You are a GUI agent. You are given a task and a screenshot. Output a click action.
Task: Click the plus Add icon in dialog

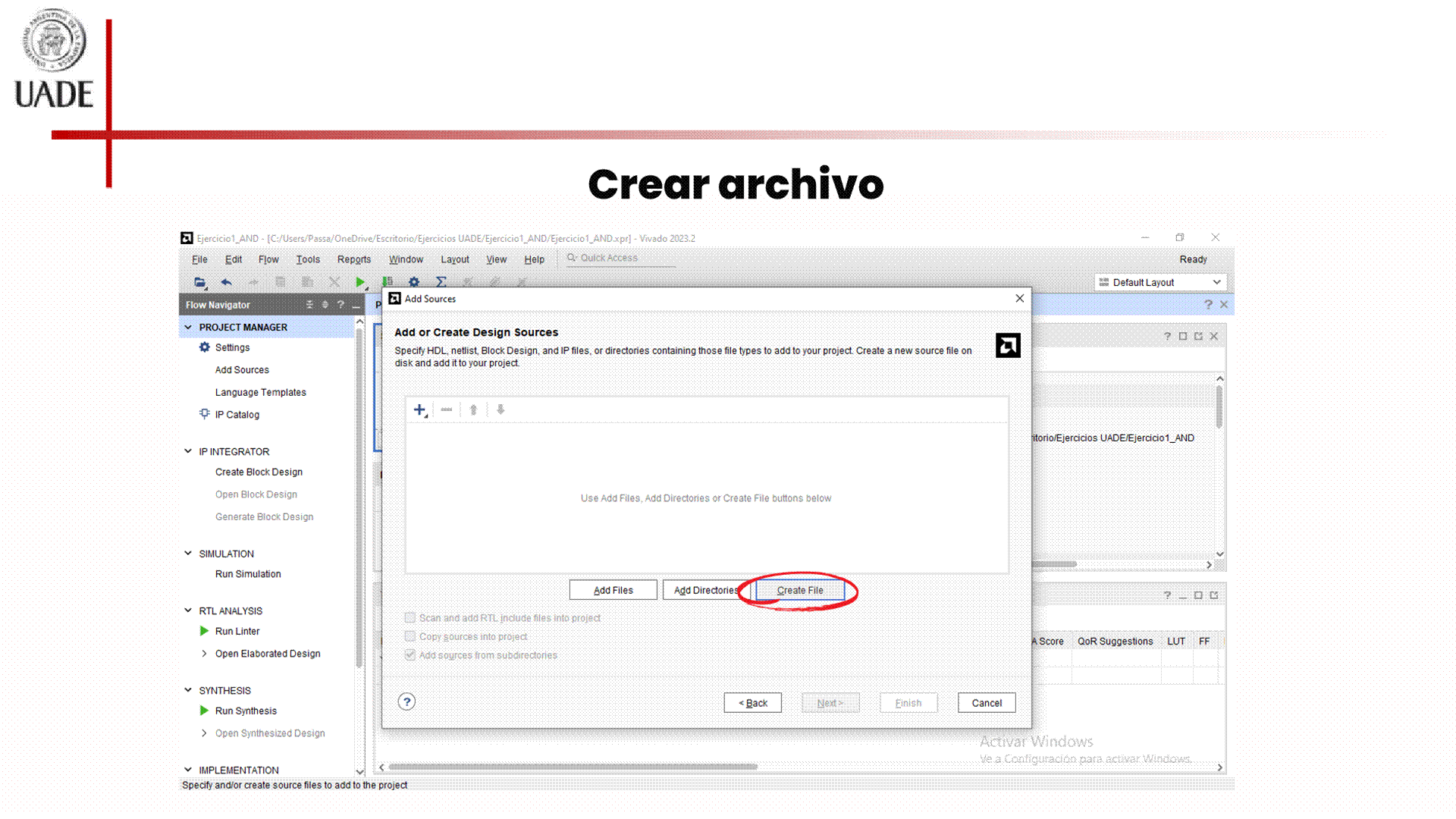coord(419,409)
